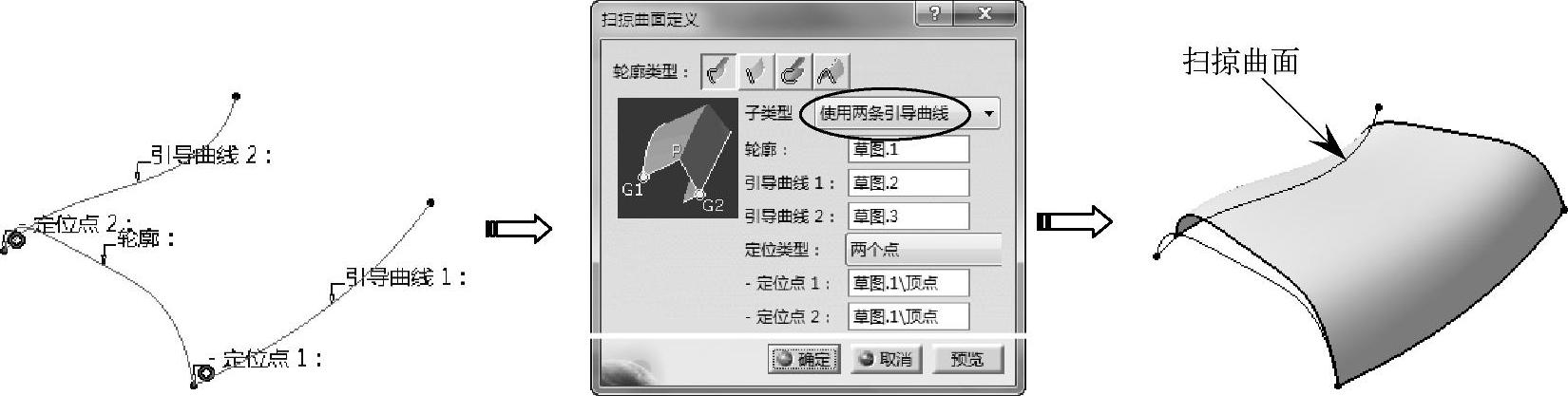The width and height of the screenshot is (1568, 396).
Task: Close the 扫掠曲面定义 dialog
Action: pyautogui.click(x=985, y=14)
